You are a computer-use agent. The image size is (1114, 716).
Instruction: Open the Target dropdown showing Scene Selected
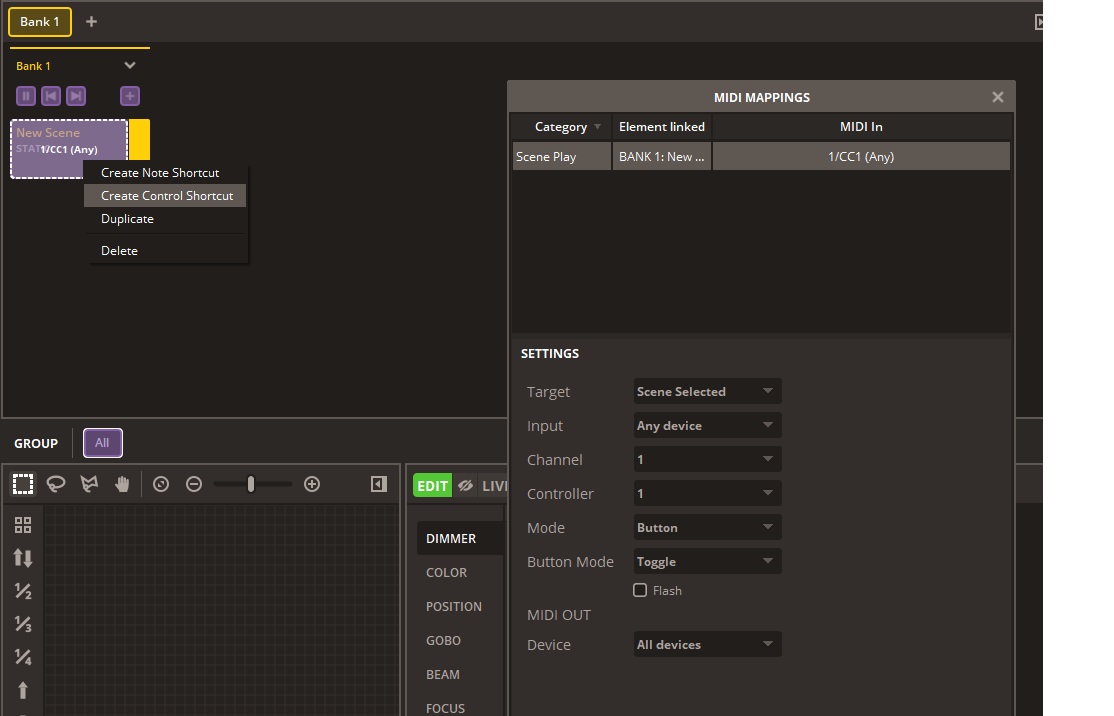click(x=707, y=391)
